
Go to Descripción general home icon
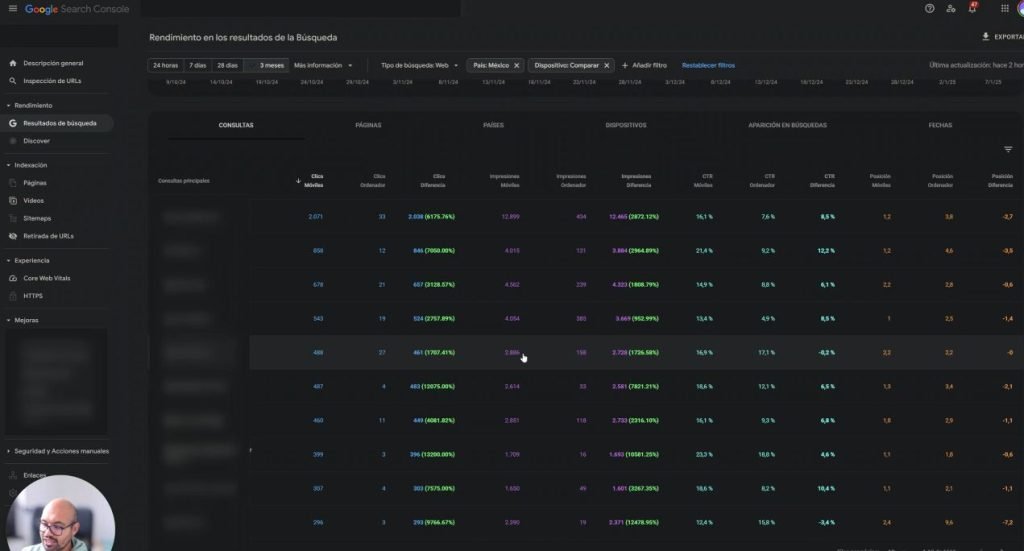click(12, 63)
